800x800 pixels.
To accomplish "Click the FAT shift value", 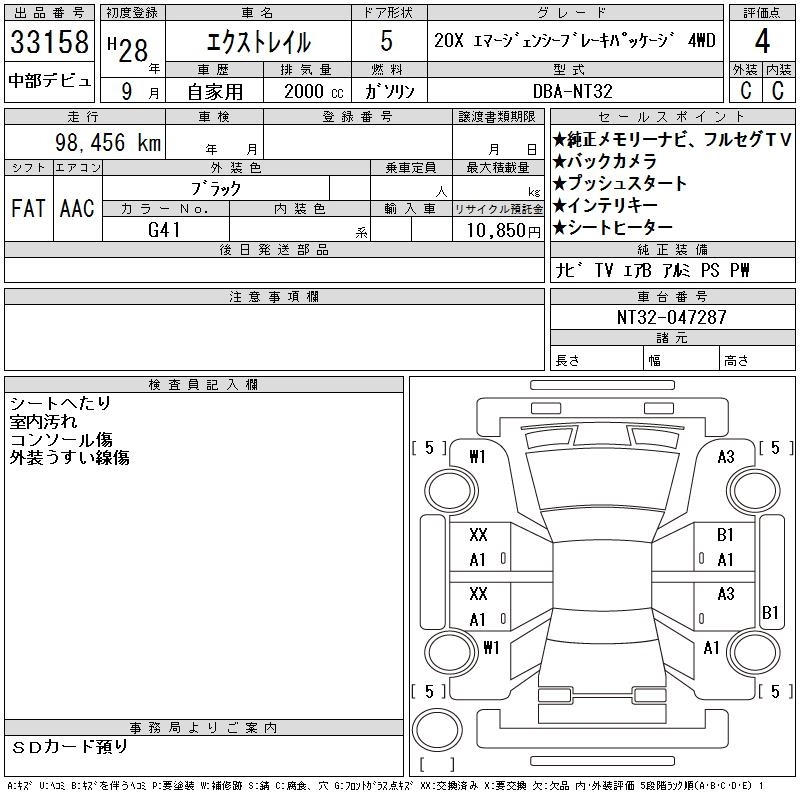I will point(28,209).
